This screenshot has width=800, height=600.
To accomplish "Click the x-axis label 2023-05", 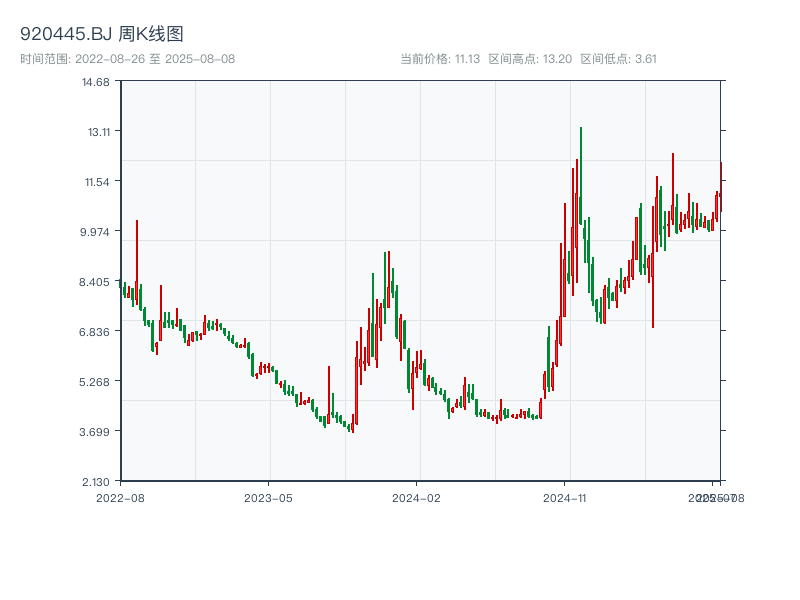I will (268, 498).
